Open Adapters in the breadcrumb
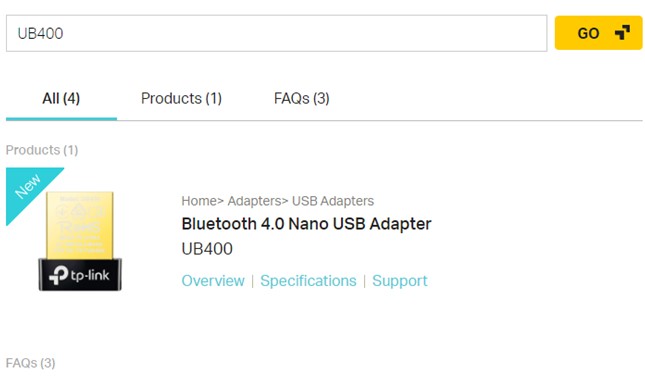Screen dimensions: 645x391 coord(254,201)
